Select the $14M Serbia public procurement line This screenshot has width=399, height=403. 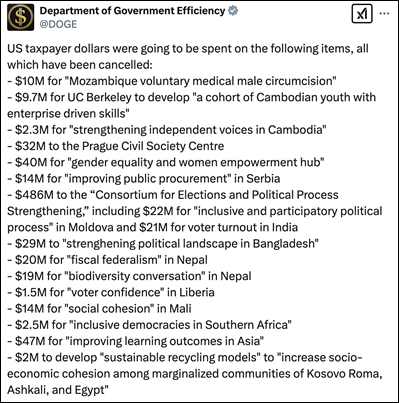(144, 179)
